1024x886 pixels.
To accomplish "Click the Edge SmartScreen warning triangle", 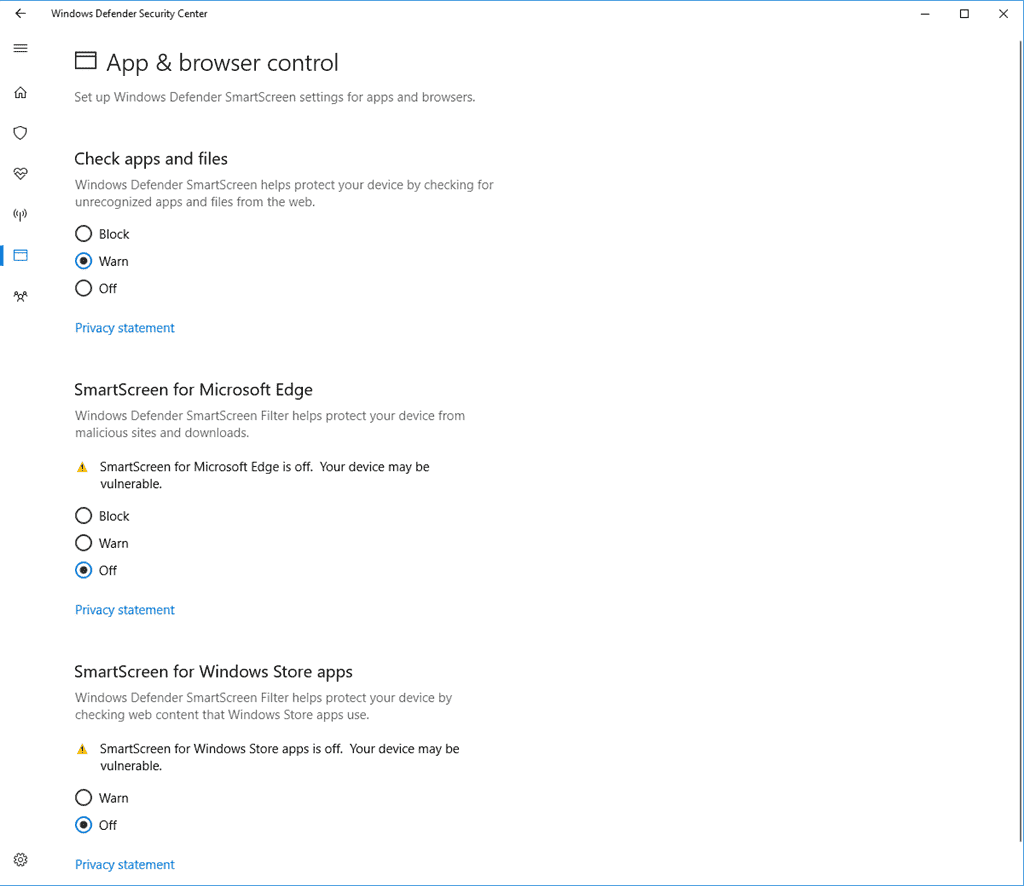I will 82,467.
